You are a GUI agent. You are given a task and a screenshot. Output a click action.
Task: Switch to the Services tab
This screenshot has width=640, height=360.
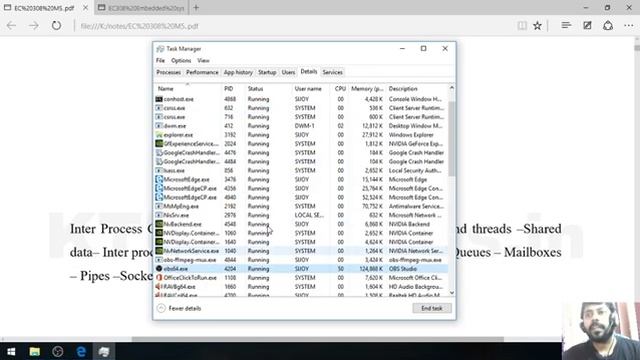tap(332, 72)
